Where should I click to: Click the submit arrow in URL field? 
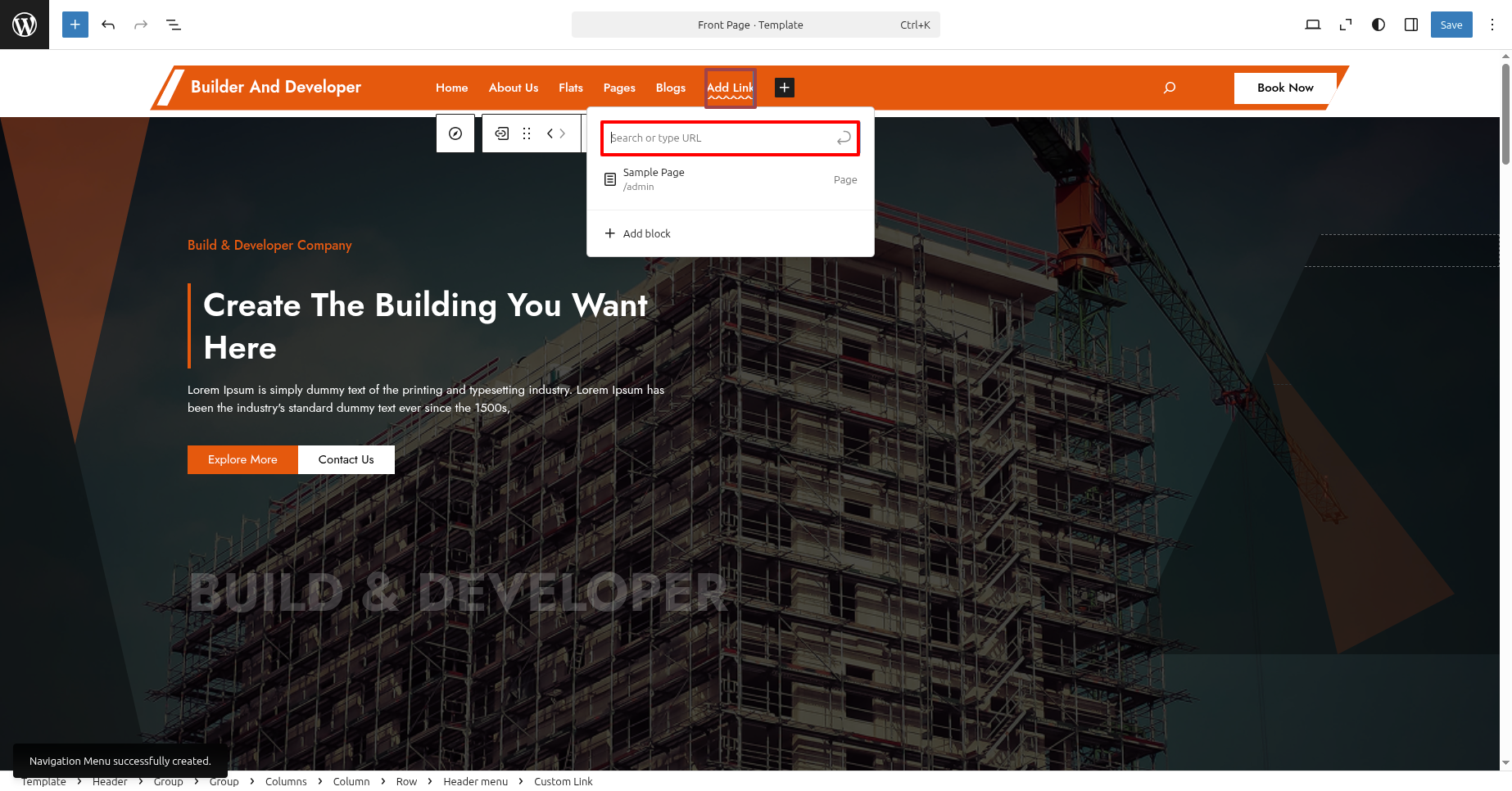[x=844, y=138]
